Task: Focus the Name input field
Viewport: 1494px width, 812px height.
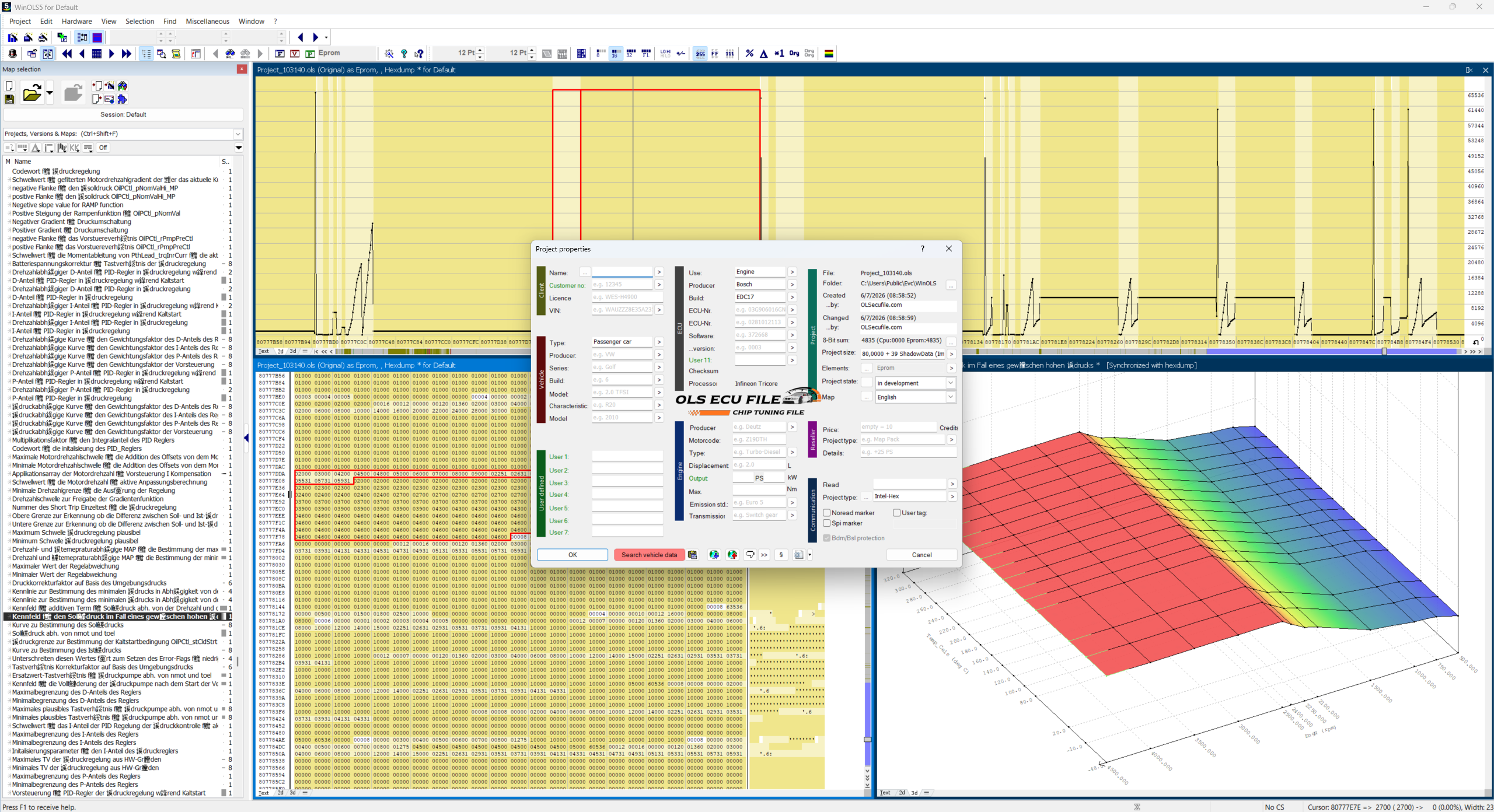Action: tap(622, 272)
